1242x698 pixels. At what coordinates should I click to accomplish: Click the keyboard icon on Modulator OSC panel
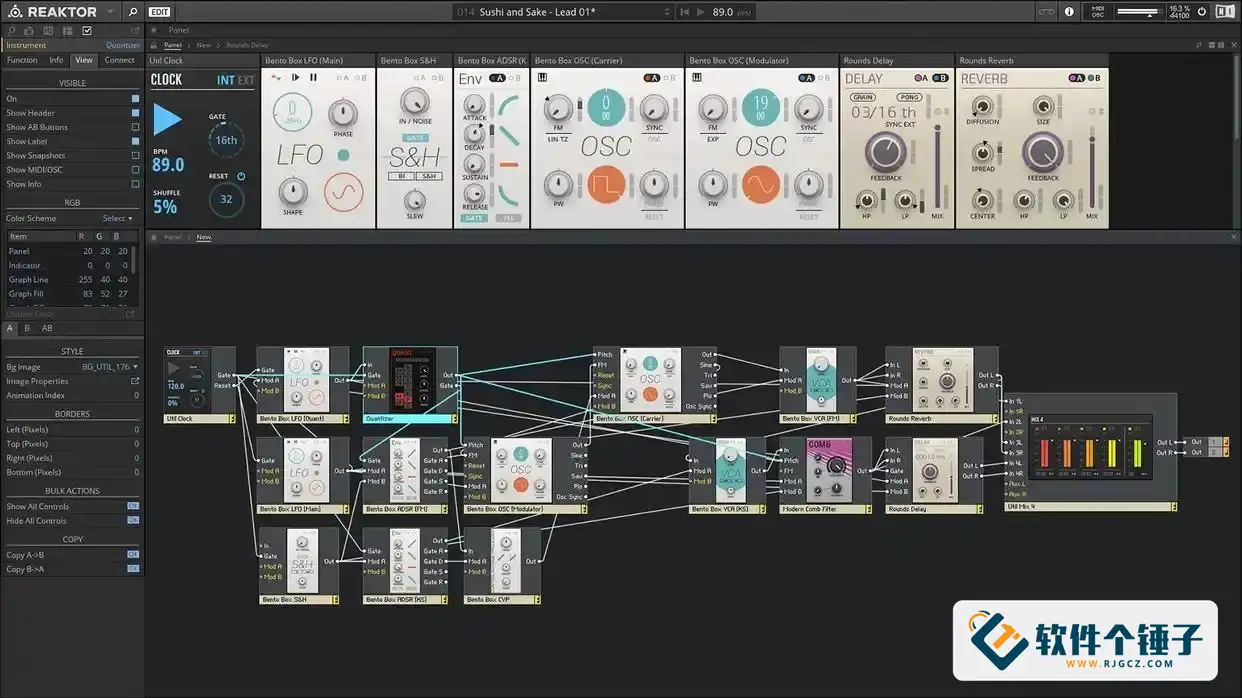pos(697,77)
